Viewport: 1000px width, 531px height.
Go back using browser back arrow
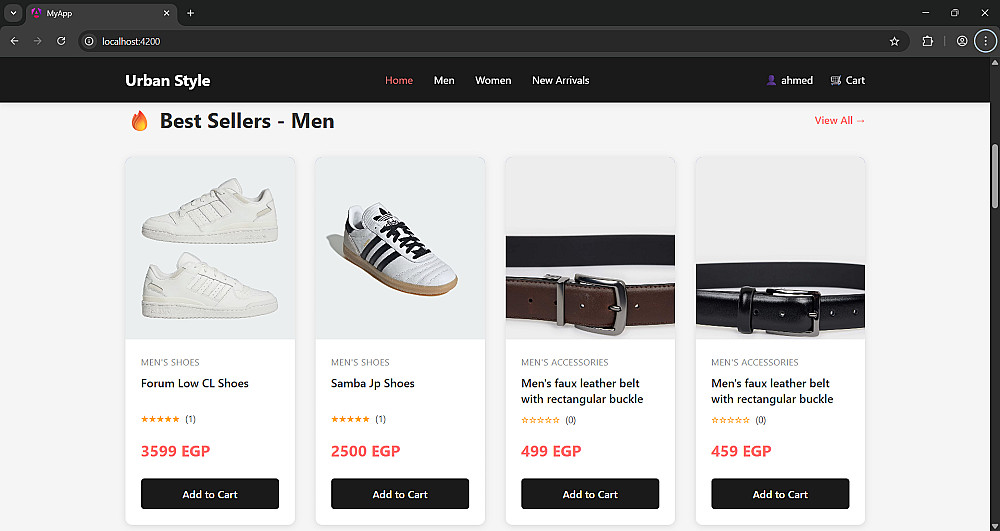(x=14, y=41)
